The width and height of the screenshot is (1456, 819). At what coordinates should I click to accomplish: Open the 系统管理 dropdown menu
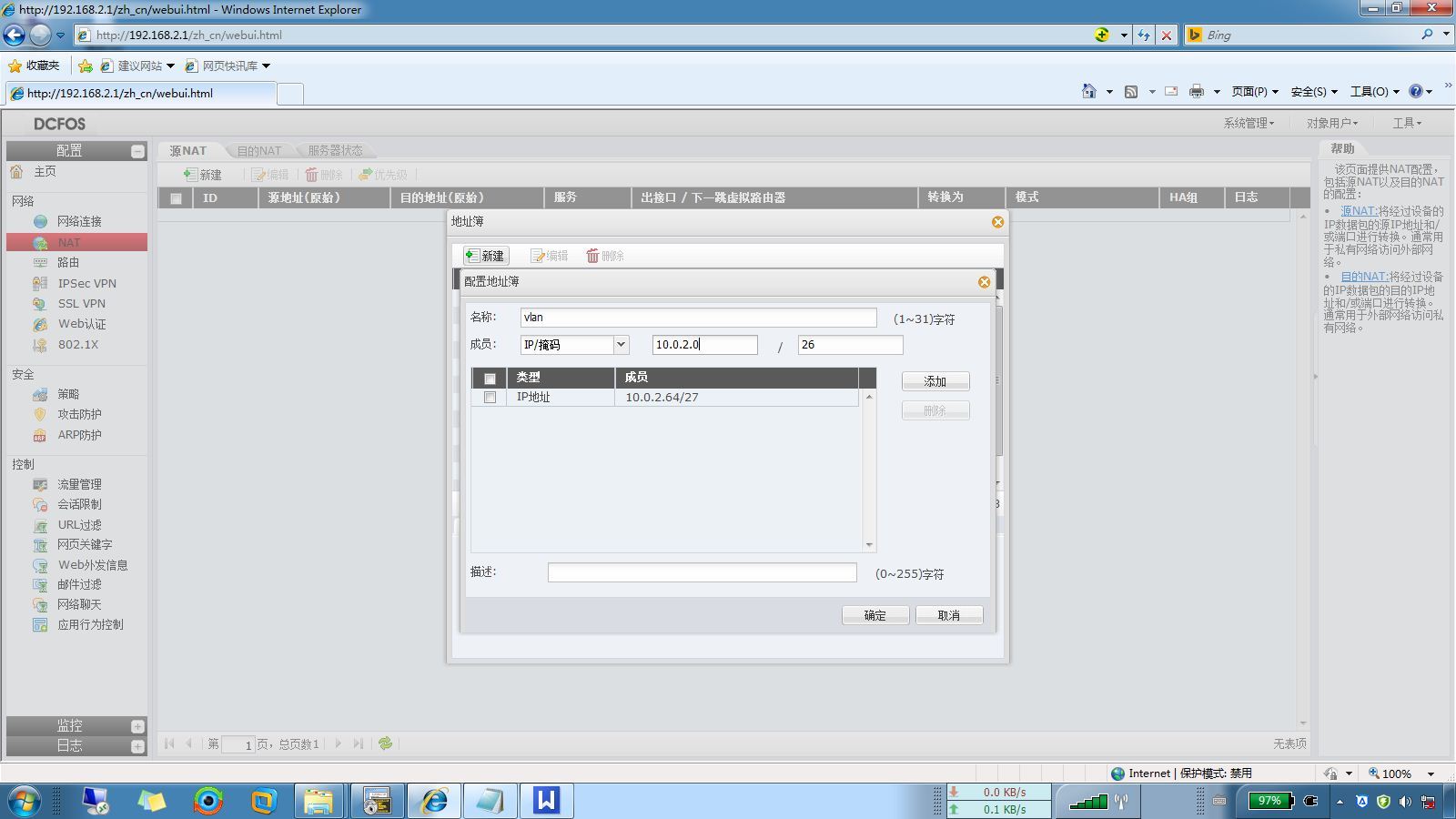1249,123
